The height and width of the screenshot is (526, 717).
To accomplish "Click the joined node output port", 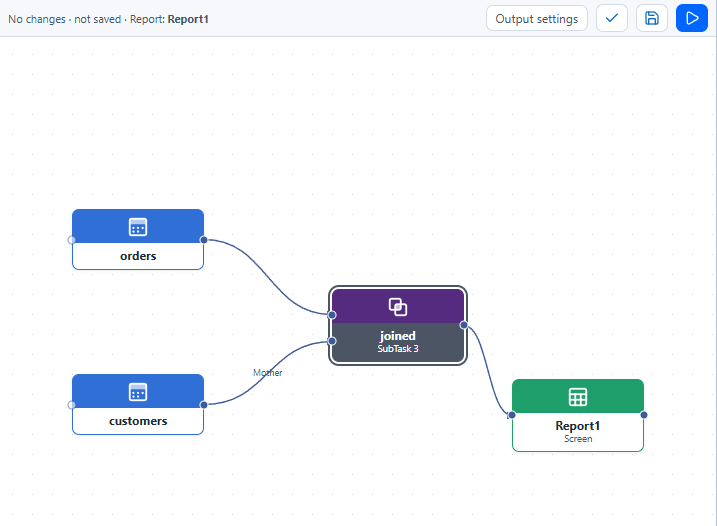I will tap(464, 325).
